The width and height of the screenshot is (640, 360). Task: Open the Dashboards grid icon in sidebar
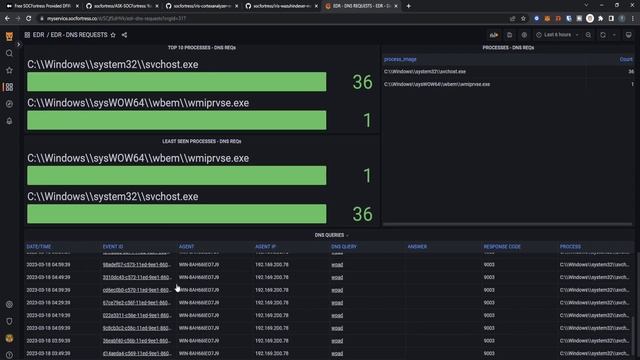pyautogui.click(x=9, y=87)
